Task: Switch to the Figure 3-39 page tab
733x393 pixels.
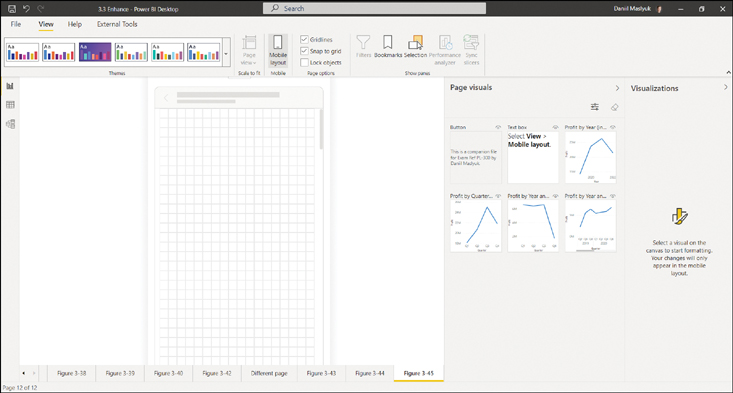Action: (120, 373)
